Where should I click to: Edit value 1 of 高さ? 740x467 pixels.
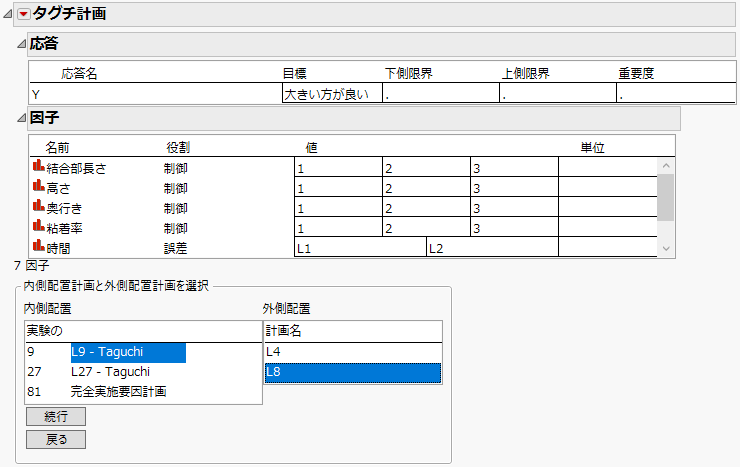click(338, 187)
